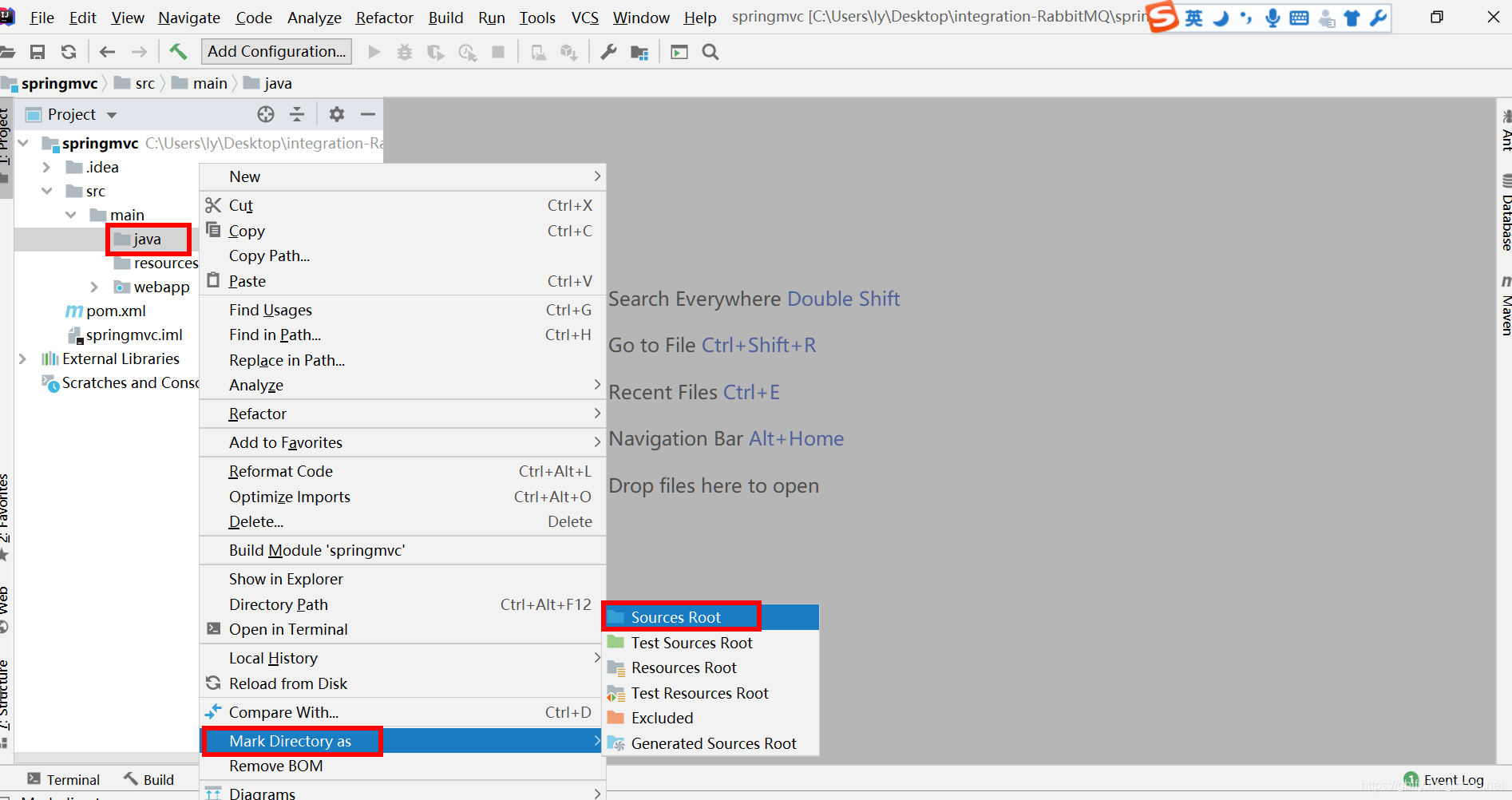Hide the Project panel with minus icon

(x=368, y=114)
